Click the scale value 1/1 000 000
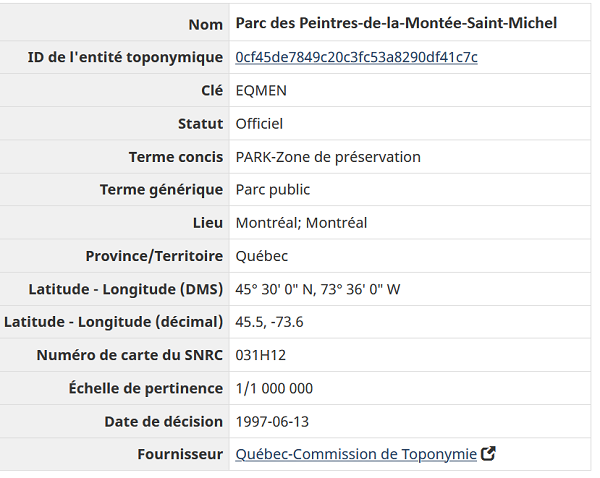Viewport: 600px width, 478px height. pos(274,388)
